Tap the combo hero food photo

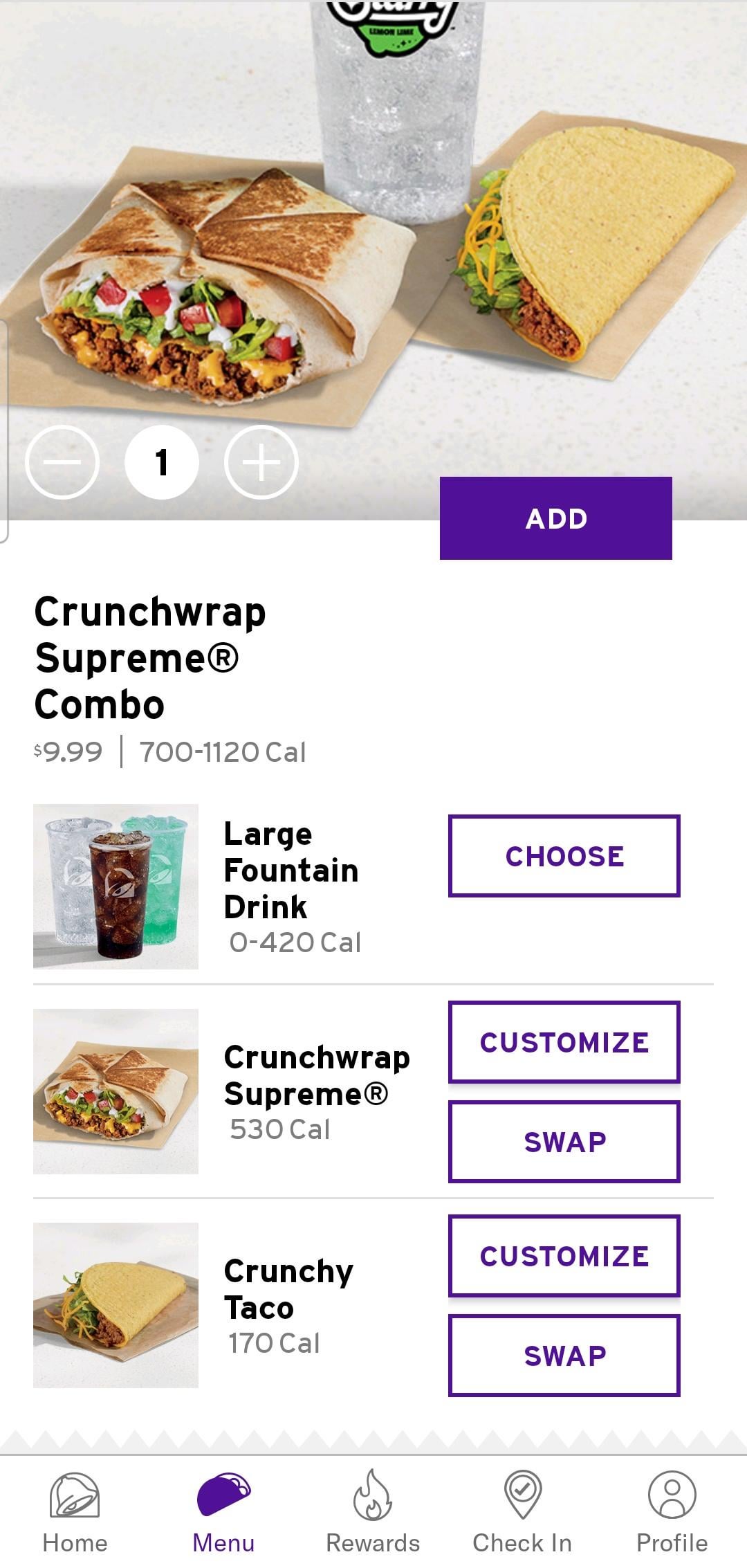click(373, 242)
